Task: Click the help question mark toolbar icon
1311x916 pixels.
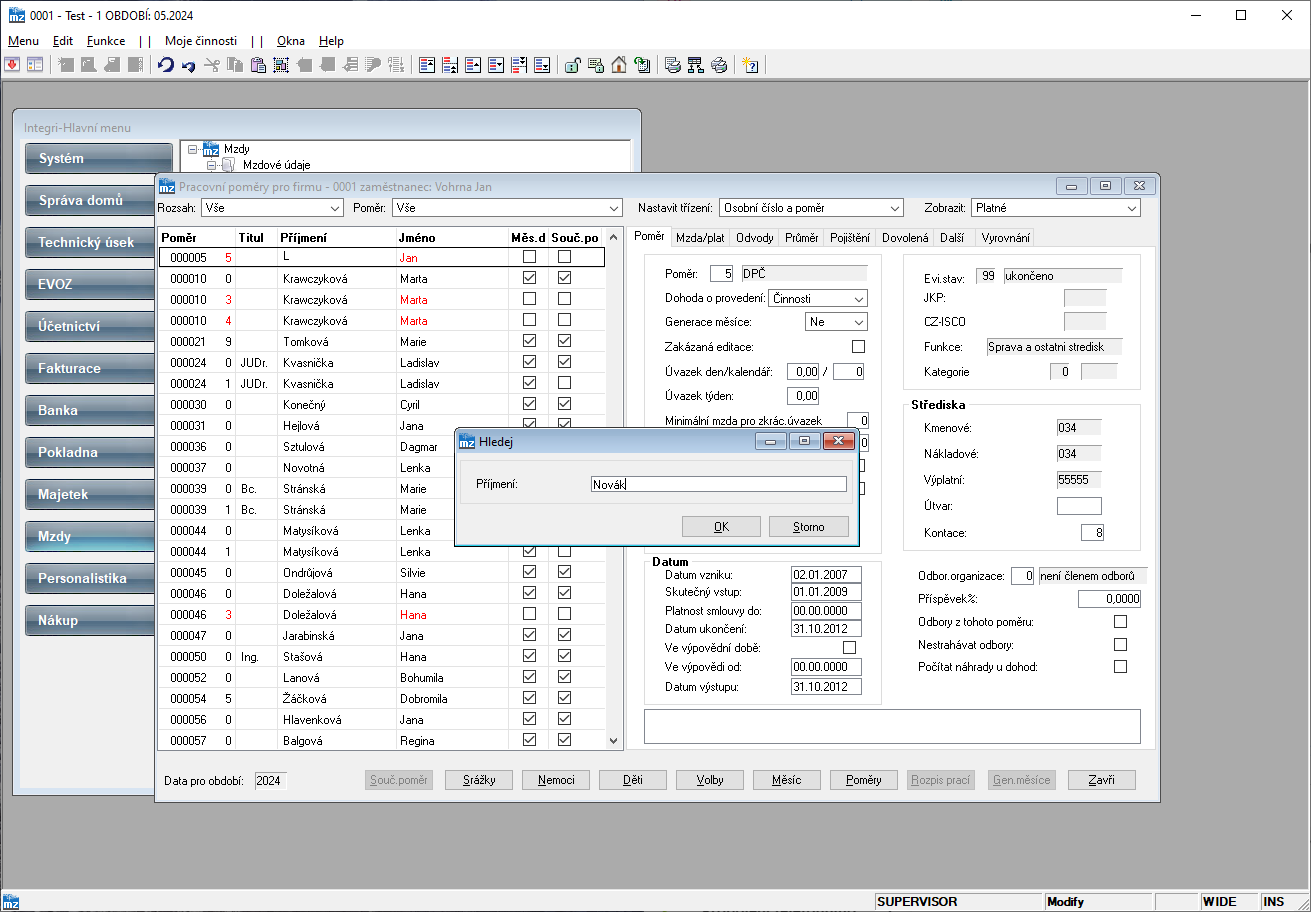Action: [x=751, y=65]
